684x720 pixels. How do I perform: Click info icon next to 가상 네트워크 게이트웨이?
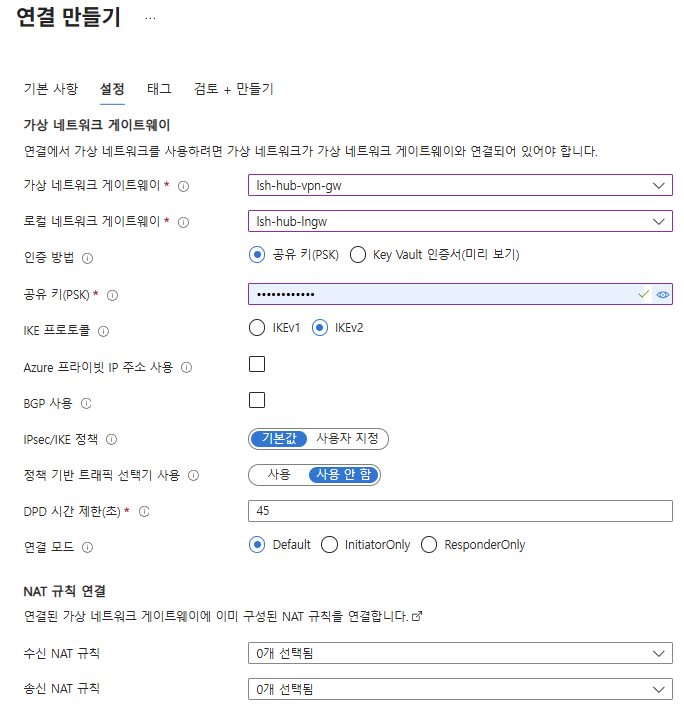pos(183,186)
